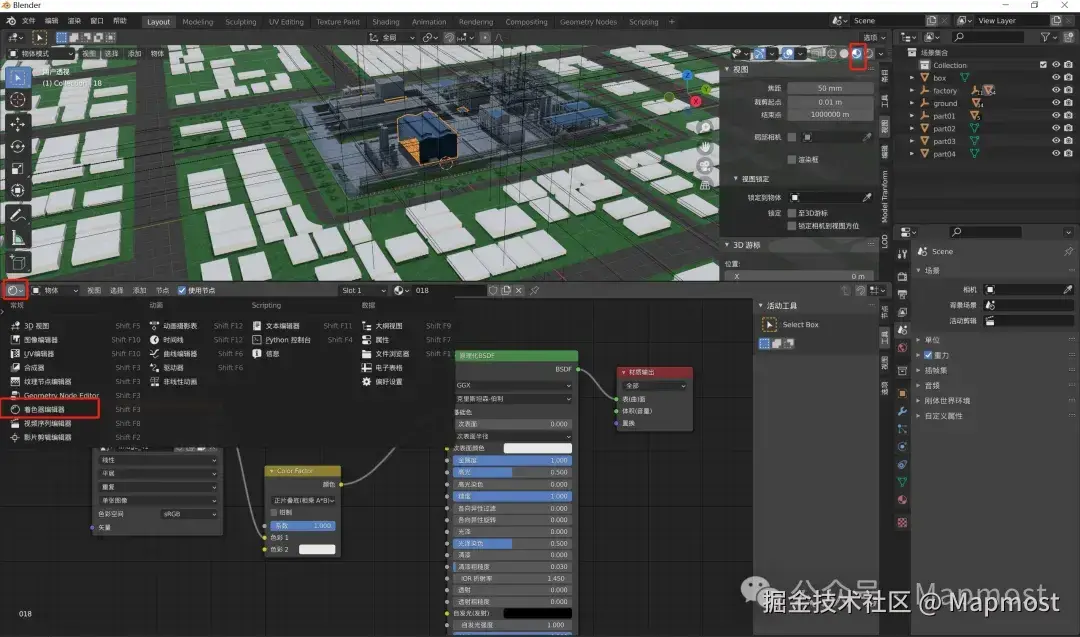Select the Move tool in viewport toolbar

point(18,123)
